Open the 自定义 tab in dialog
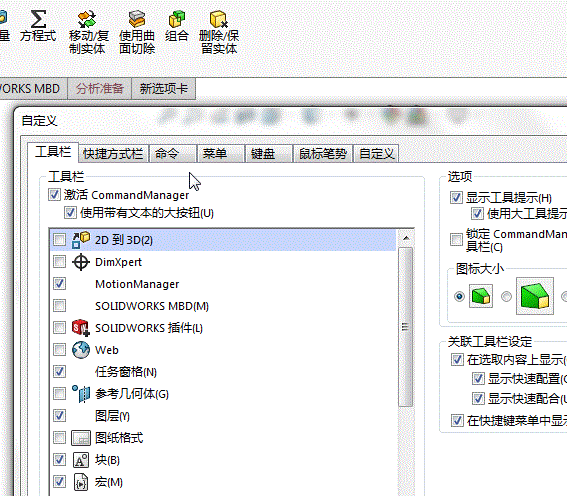The image size is (567, 496). (376, 154)
